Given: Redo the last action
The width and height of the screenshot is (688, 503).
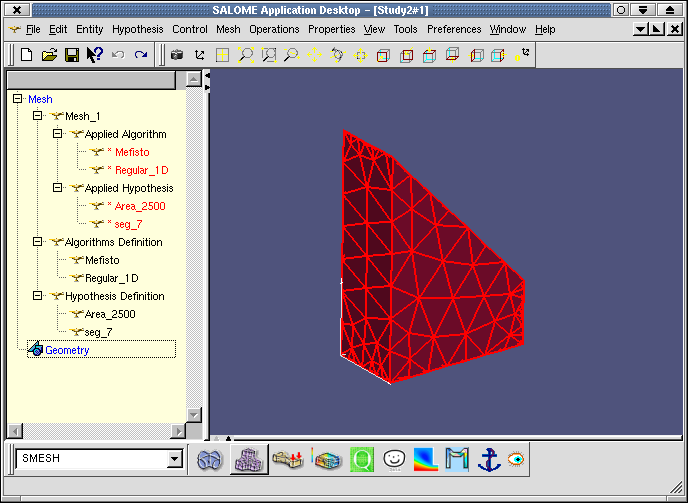Looking at the screenshot, I should (x=141, y=55).
